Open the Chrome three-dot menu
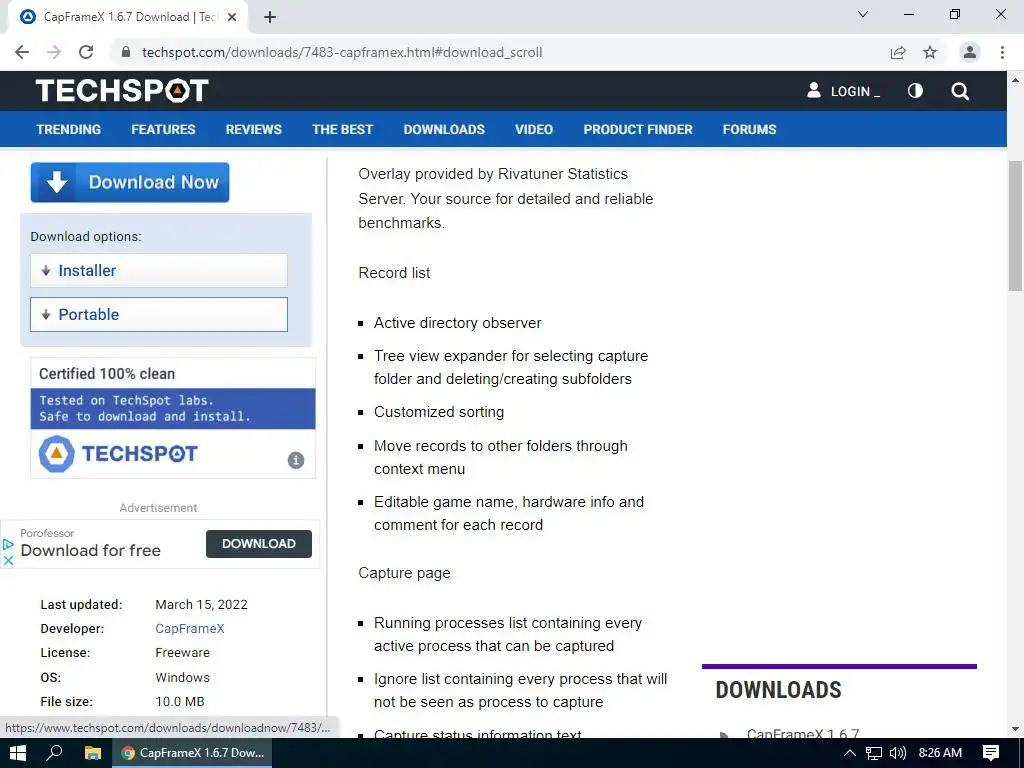The image size is (1024, 768). point(1002,52)
